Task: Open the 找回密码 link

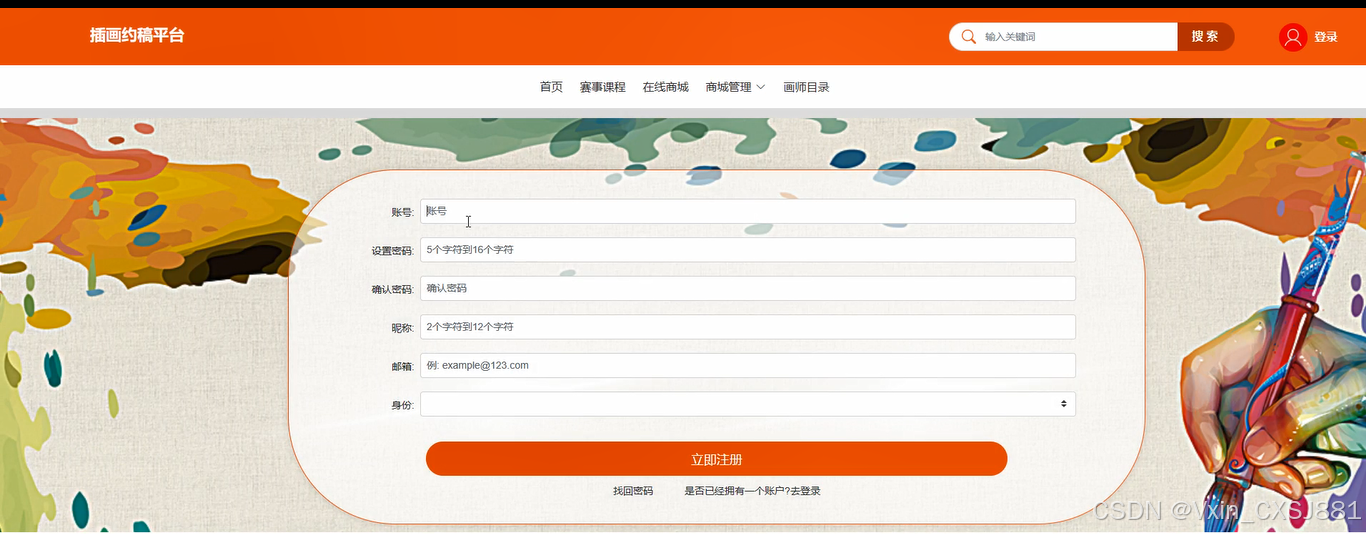Action: [x=633, y=491]
